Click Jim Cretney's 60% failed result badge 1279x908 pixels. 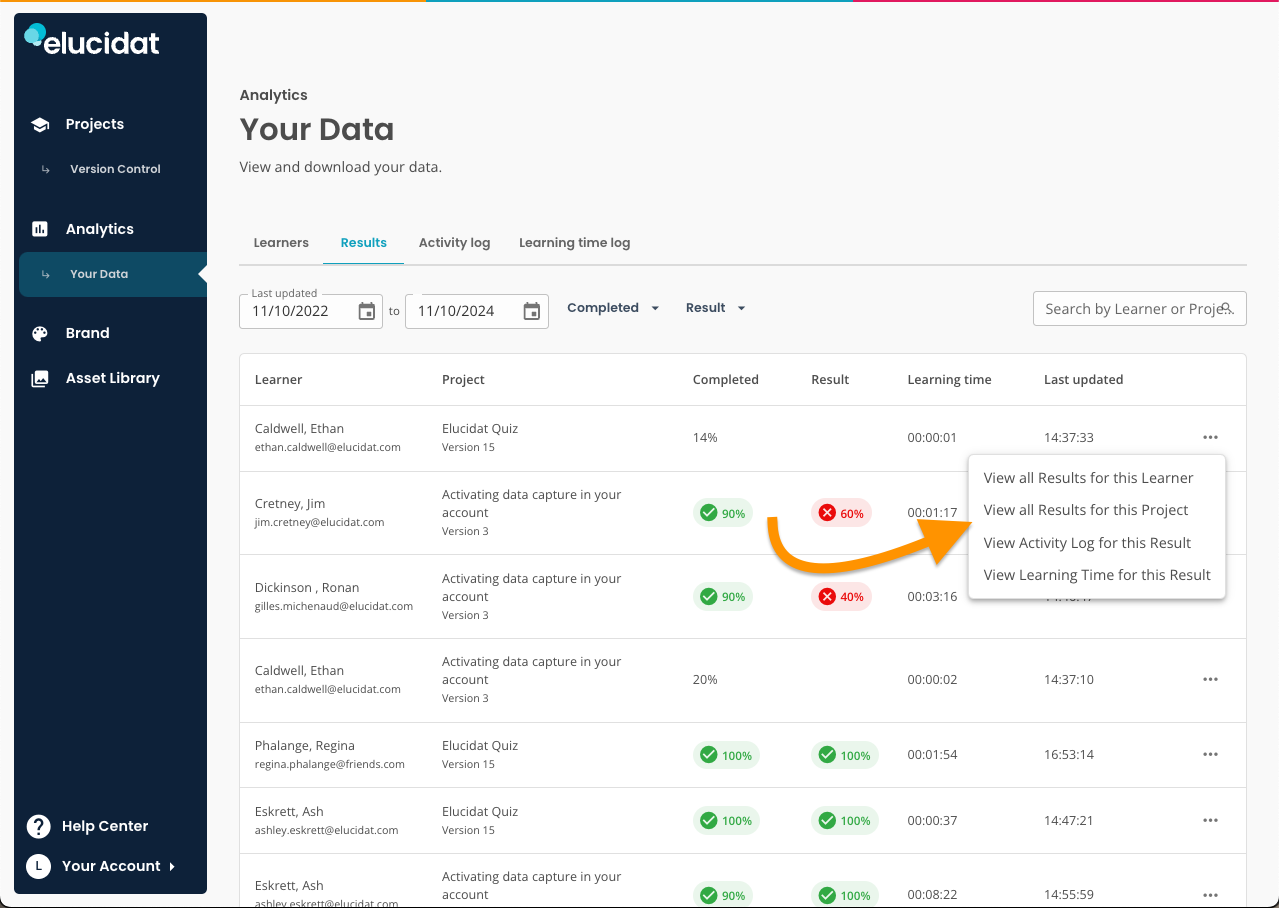[x=841, y=513]
